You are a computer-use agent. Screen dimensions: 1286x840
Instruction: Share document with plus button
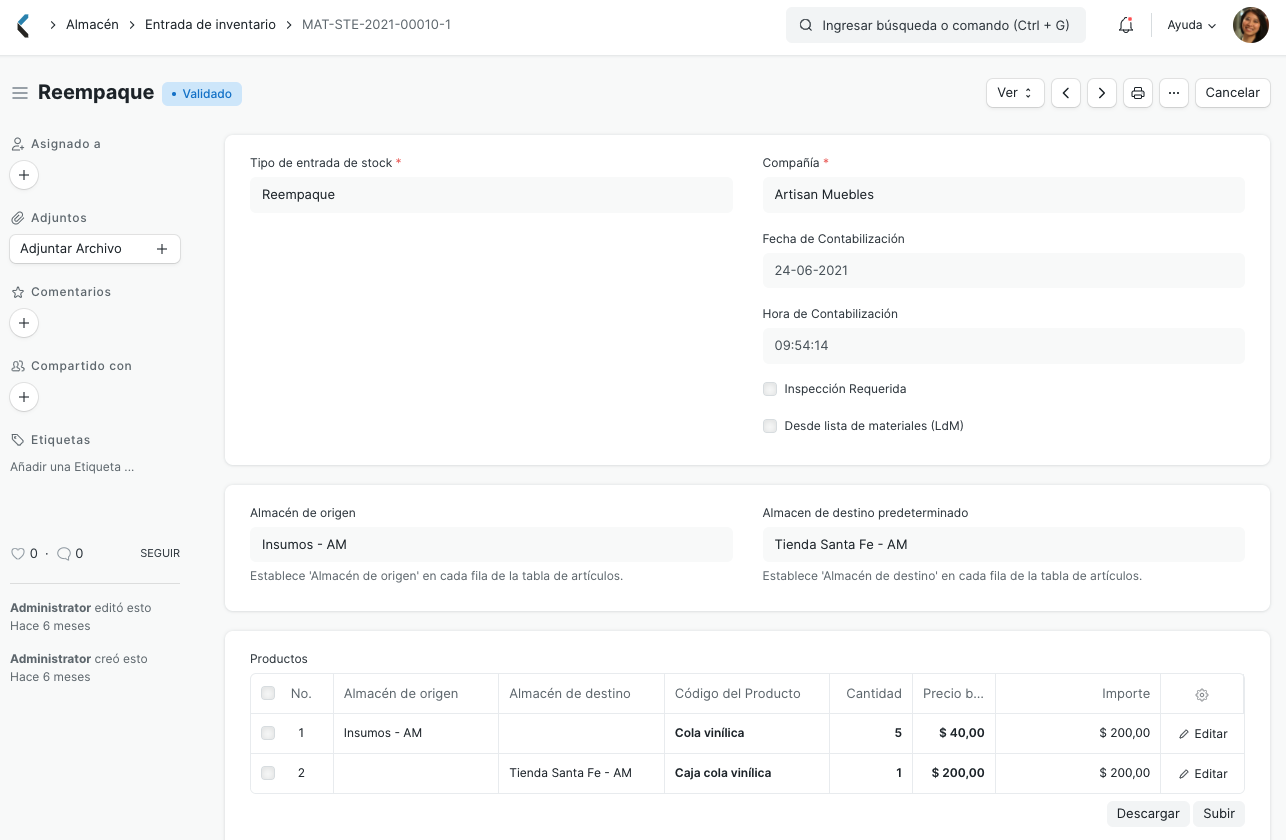click(24, 397)
